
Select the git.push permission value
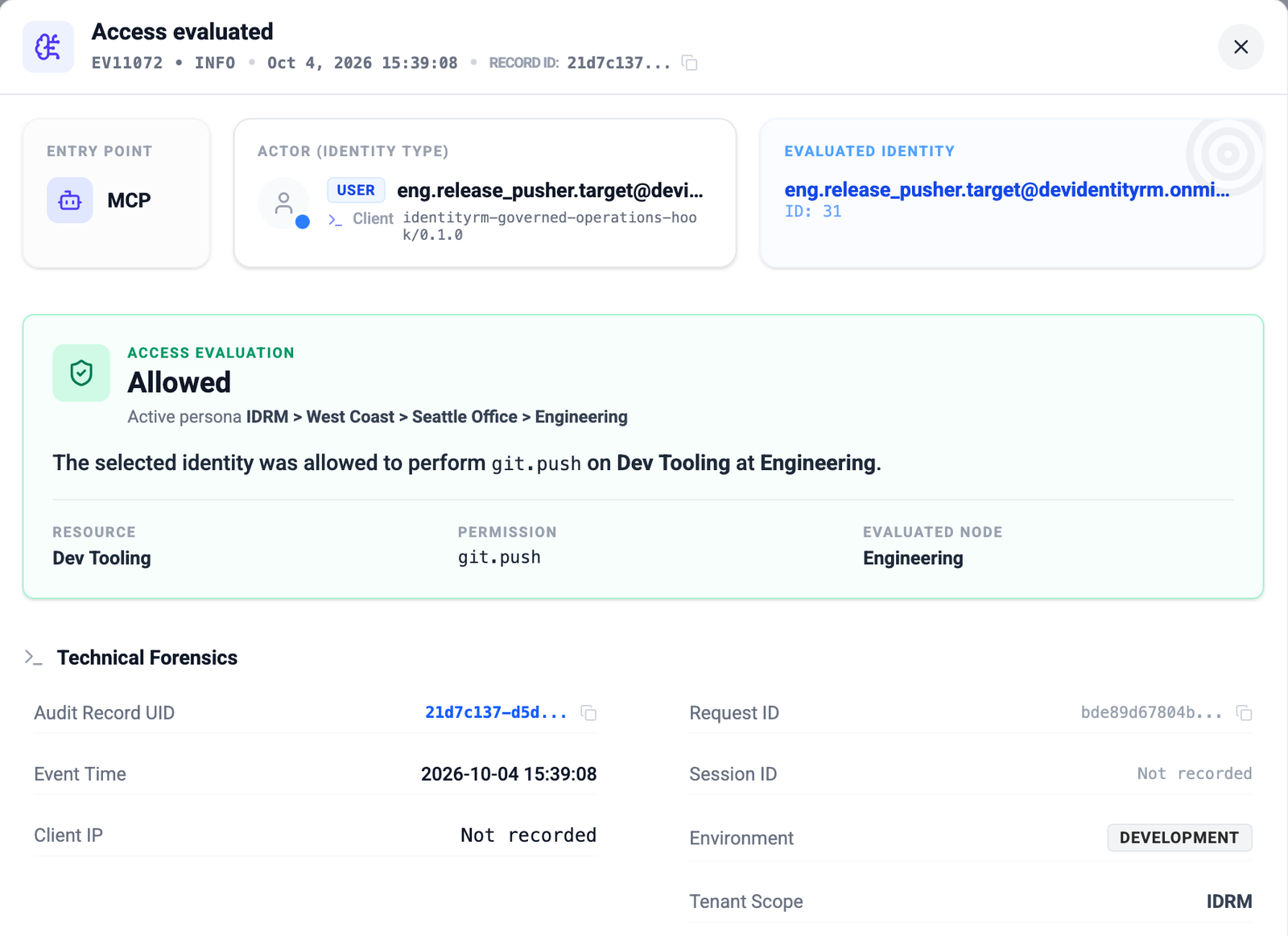(499, 557)
